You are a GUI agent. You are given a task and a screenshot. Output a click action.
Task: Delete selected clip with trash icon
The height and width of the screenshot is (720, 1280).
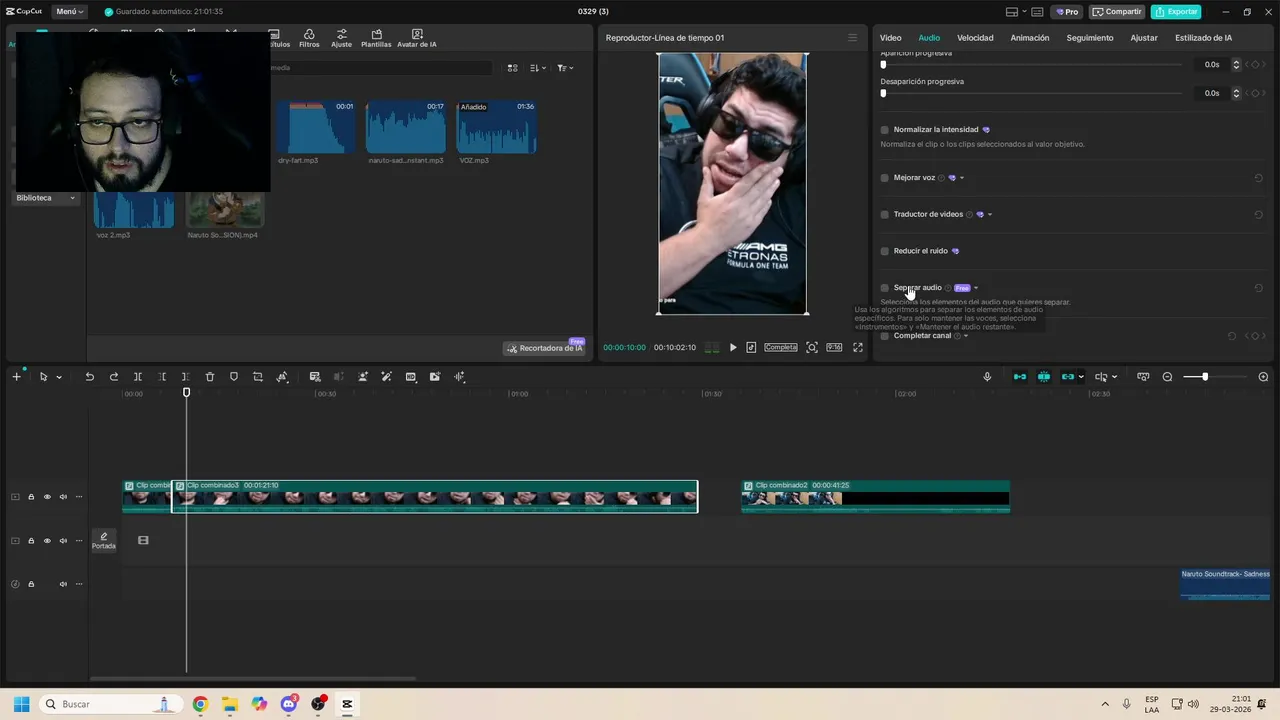210,377
